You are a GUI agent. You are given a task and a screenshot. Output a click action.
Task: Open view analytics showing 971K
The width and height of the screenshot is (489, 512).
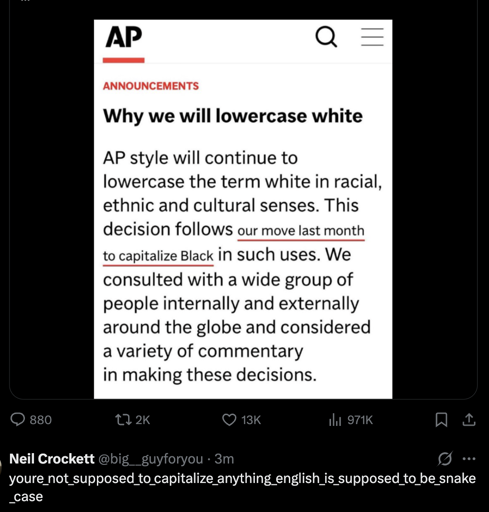(335, 420)
